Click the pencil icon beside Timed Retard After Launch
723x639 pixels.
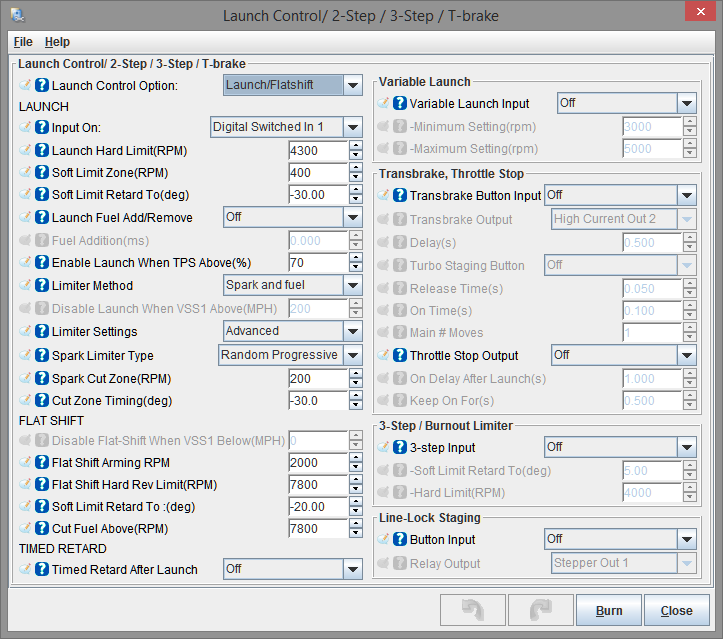[26, 570]
